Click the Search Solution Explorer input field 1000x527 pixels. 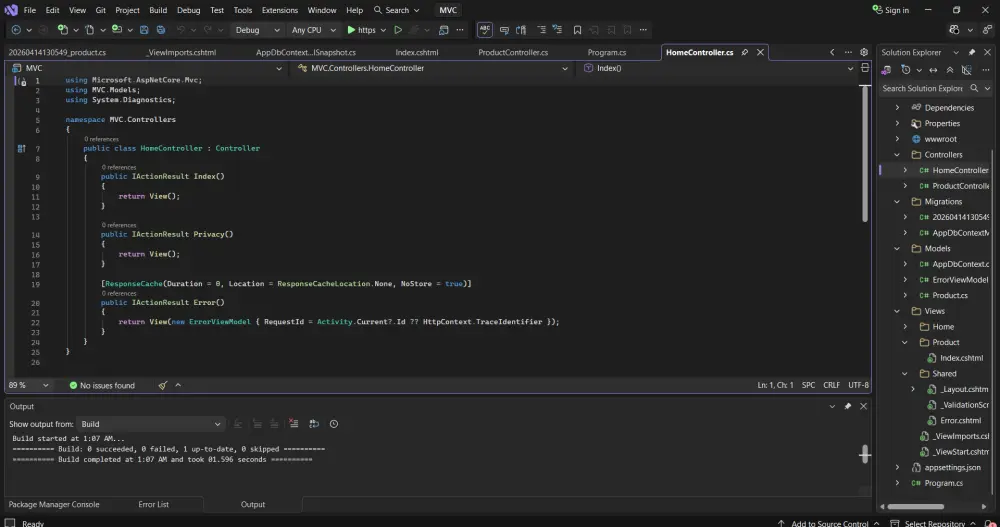pos(922,89)
